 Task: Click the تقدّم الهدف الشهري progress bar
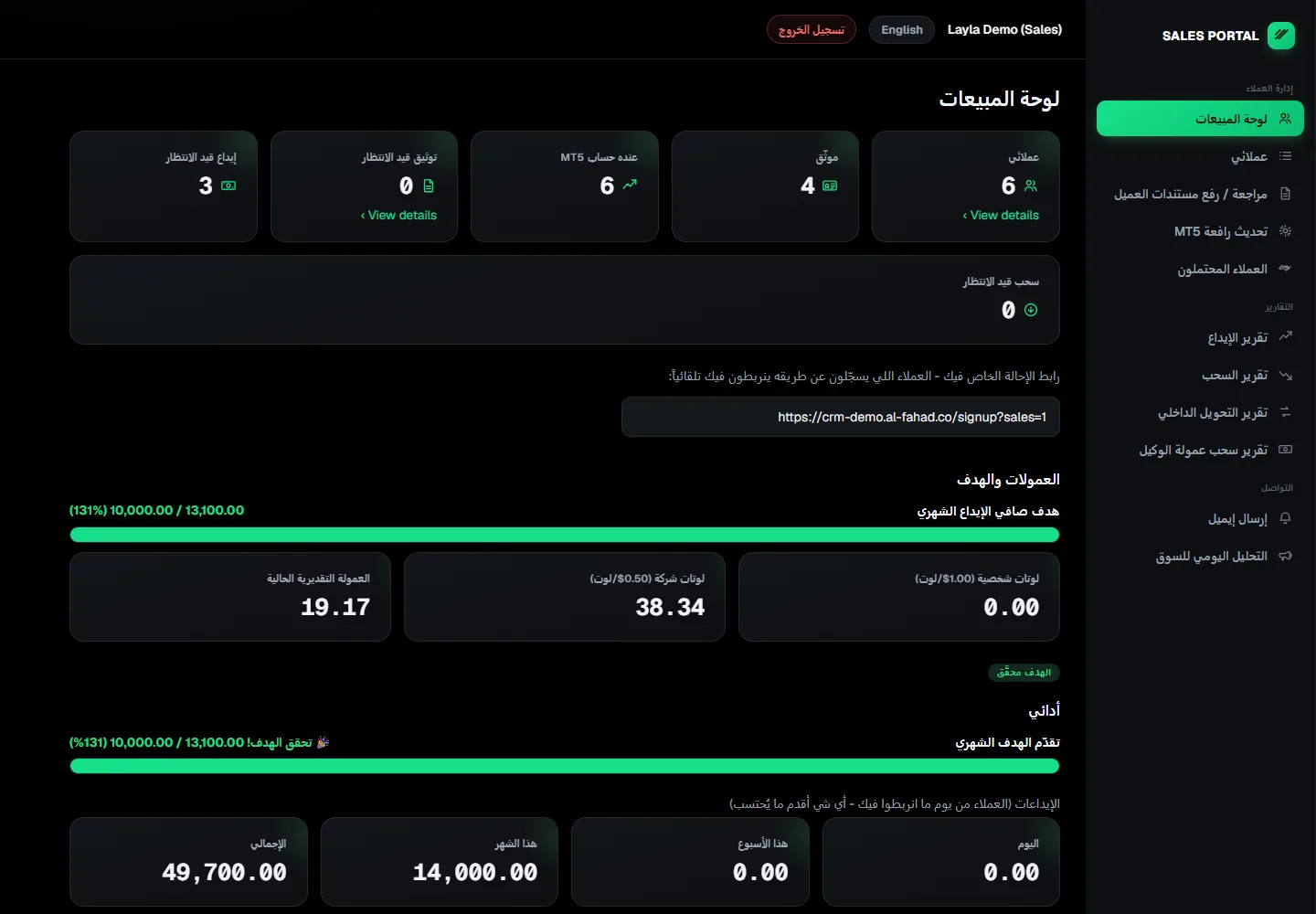[565, 766]
